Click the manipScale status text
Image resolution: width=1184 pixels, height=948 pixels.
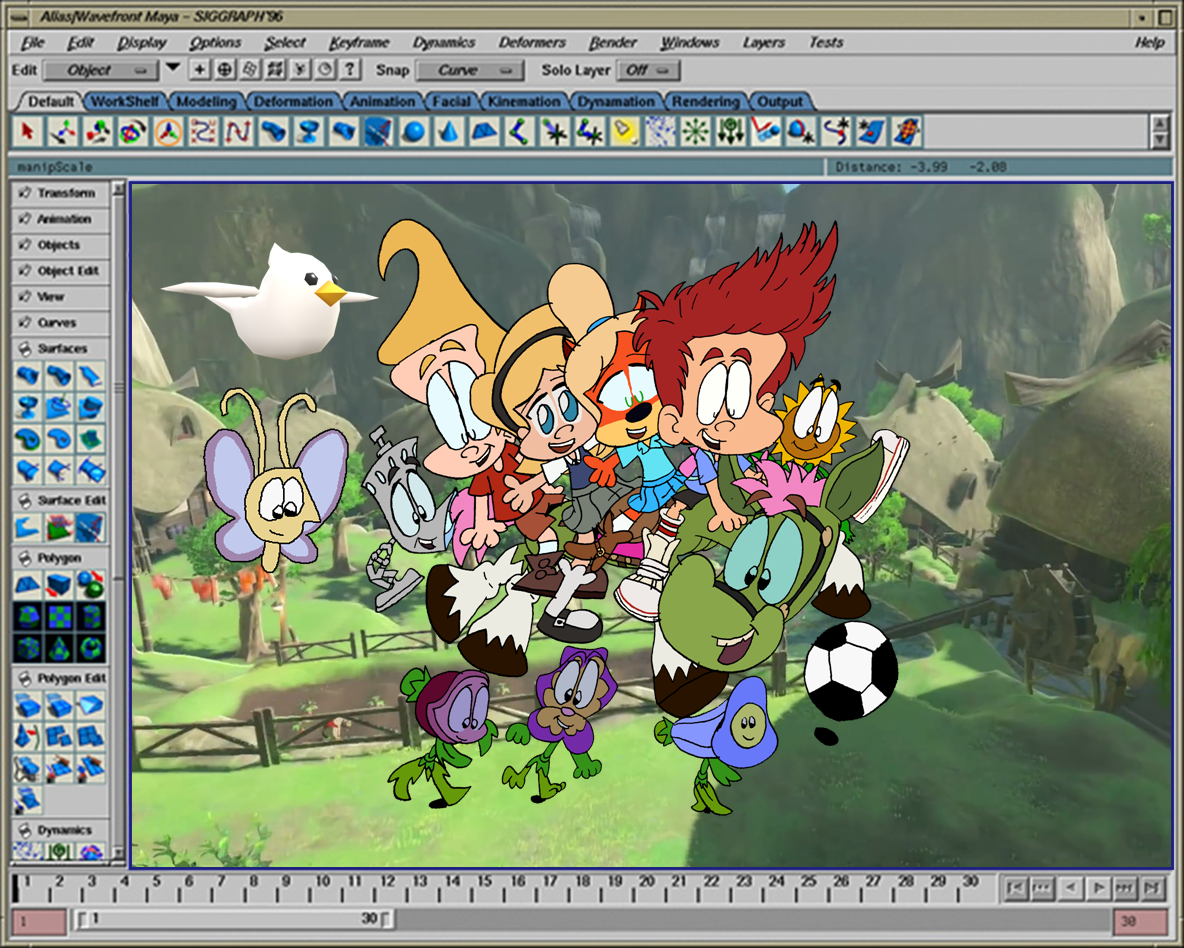(54, 167)
